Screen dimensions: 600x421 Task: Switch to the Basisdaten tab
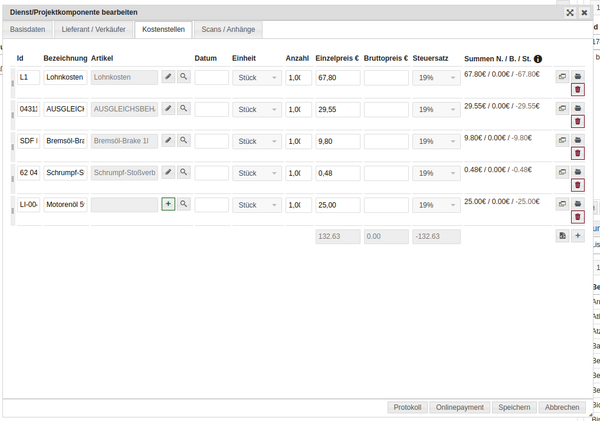click(27, 30)
